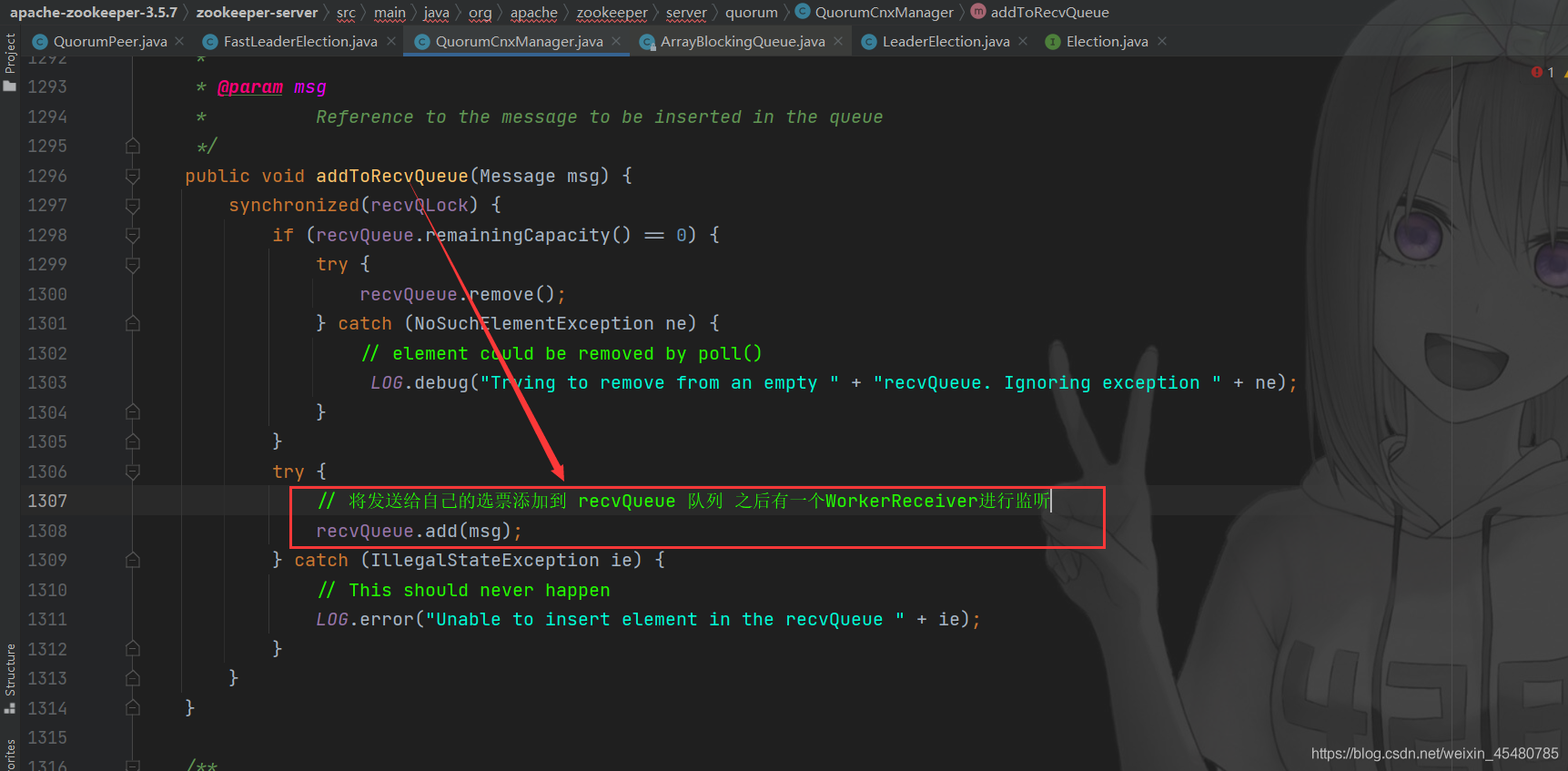Click recvQueue.add(msg) statement
Viewport: 1568px width, 771px height.
tap(419, 531)
